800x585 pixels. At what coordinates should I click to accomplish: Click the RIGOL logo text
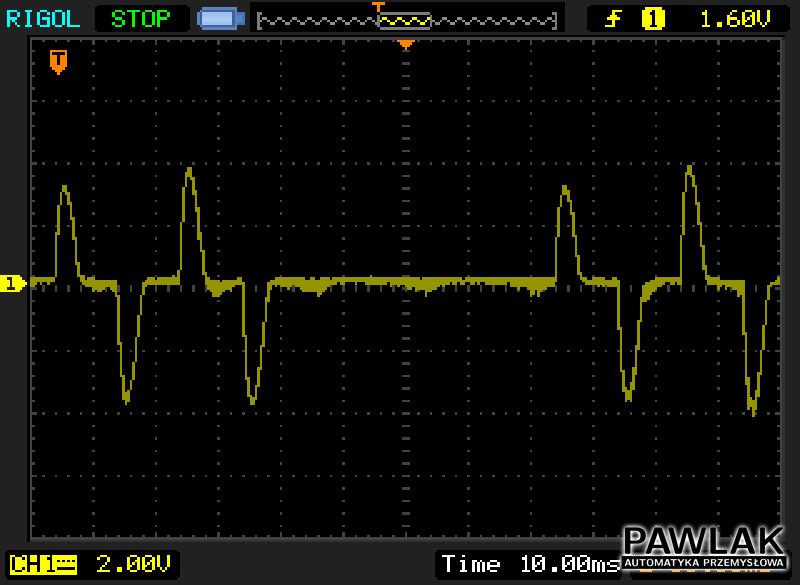click(x=43, y=19)
